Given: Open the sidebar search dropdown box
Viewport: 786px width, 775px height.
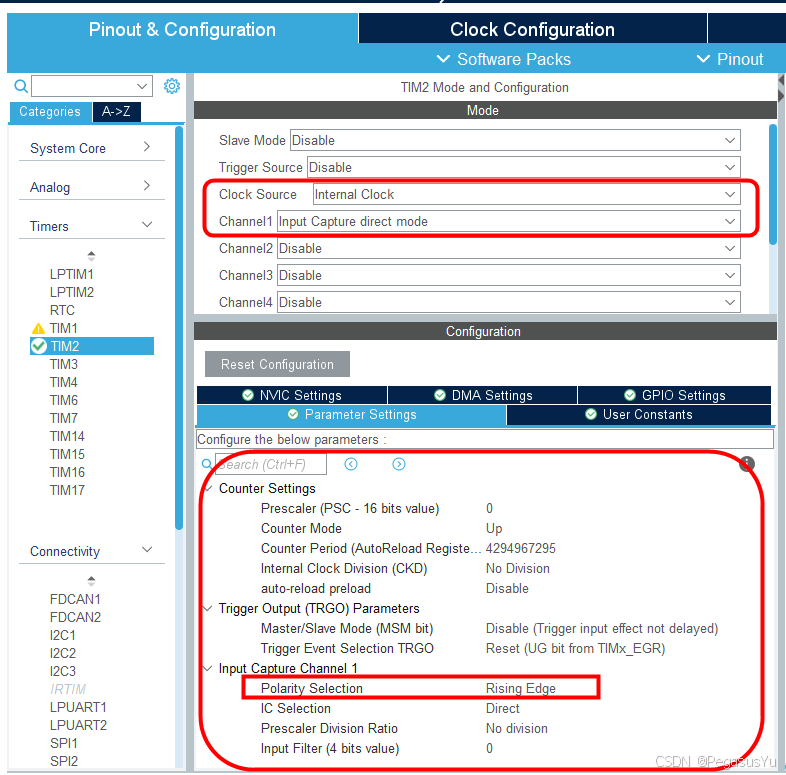Looking at the screenshot, I should [x=92, y=86].
